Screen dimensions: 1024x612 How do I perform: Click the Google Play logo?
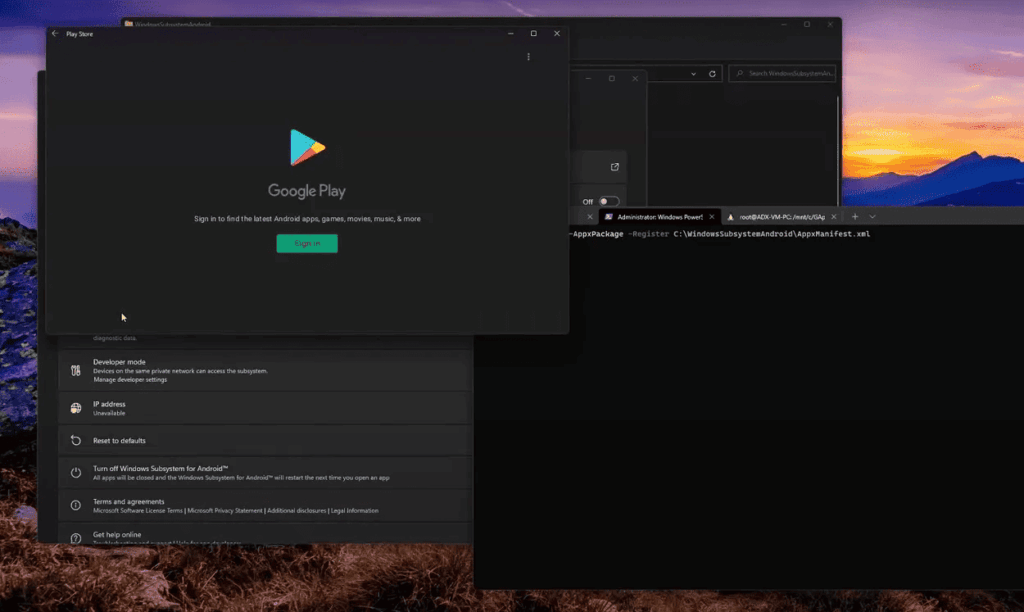[x=308, y=147]
